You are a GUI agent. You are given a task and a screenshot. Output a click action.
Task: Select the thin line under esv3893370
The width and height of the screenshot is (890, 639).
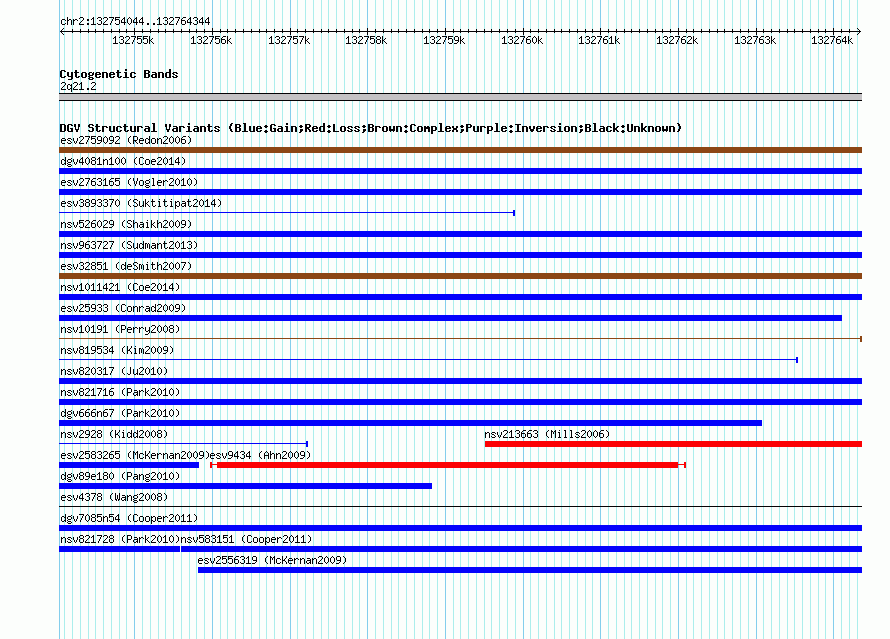click(x=287, y=213)
